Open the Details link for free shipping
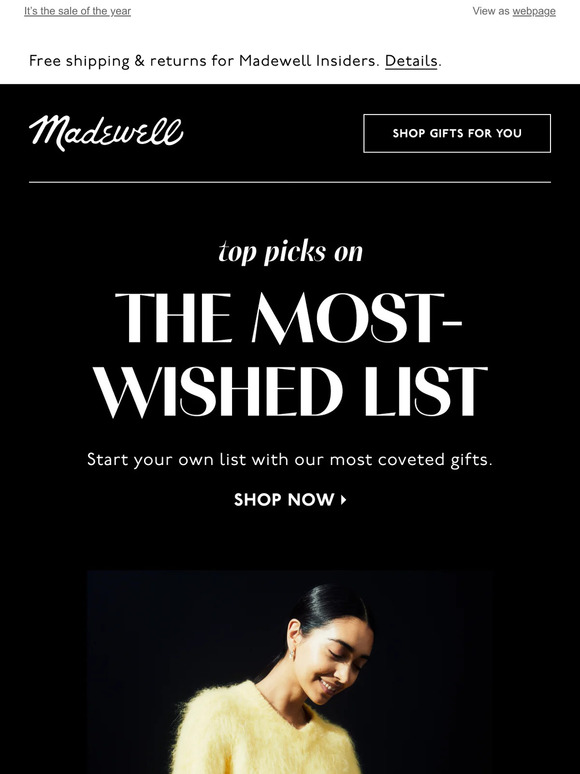The height and width of the screenshot is (774, 580). pyautogui.click(x=411, y=61)
